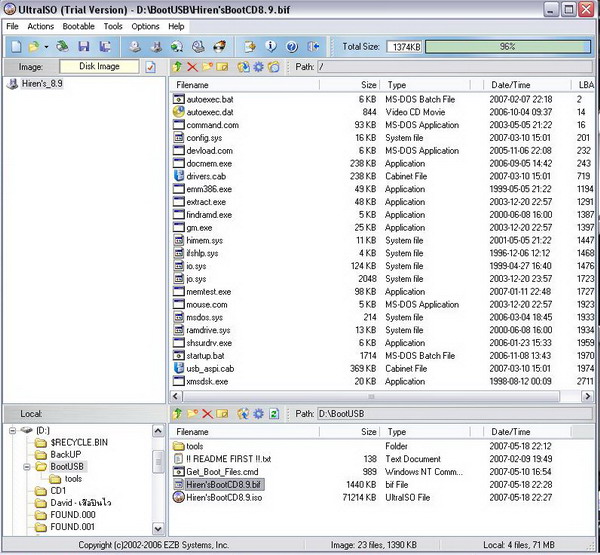The image size is (600, 555).
Task: Click the Open file folder icon
Action: pos(34,47)
